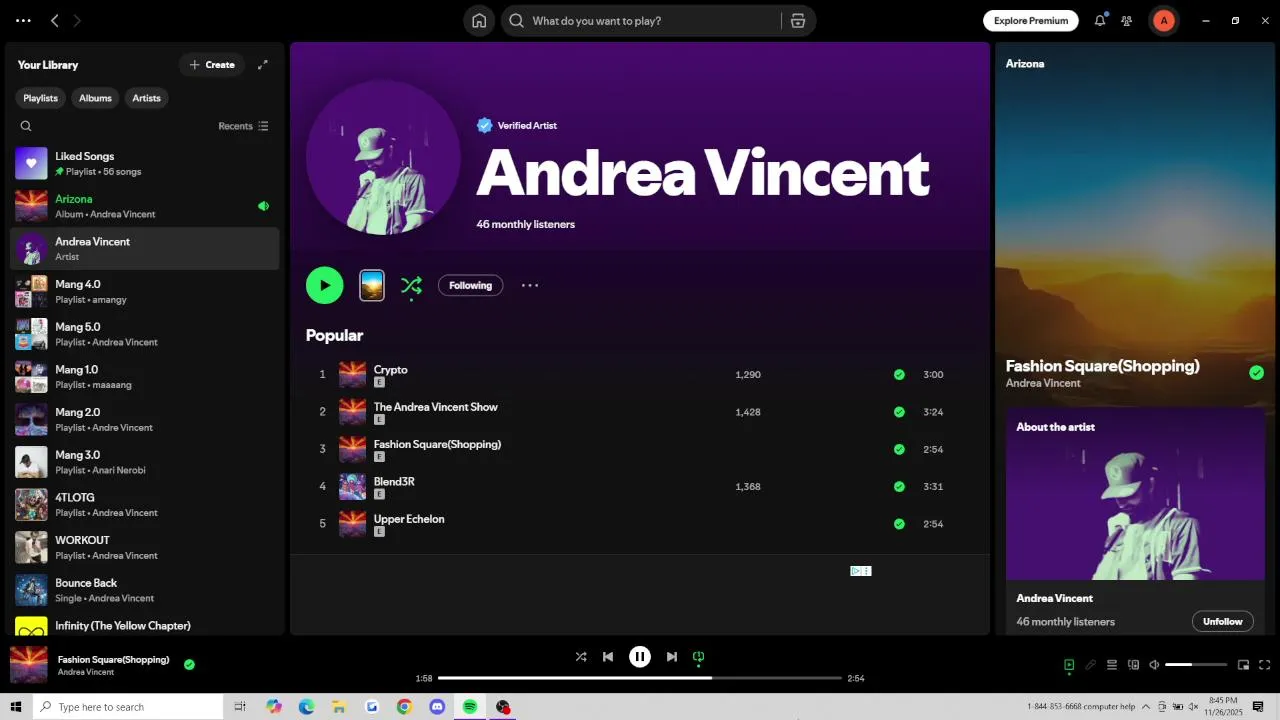
Task: Open Liked Songs playlist
Action: click(145, 163)
